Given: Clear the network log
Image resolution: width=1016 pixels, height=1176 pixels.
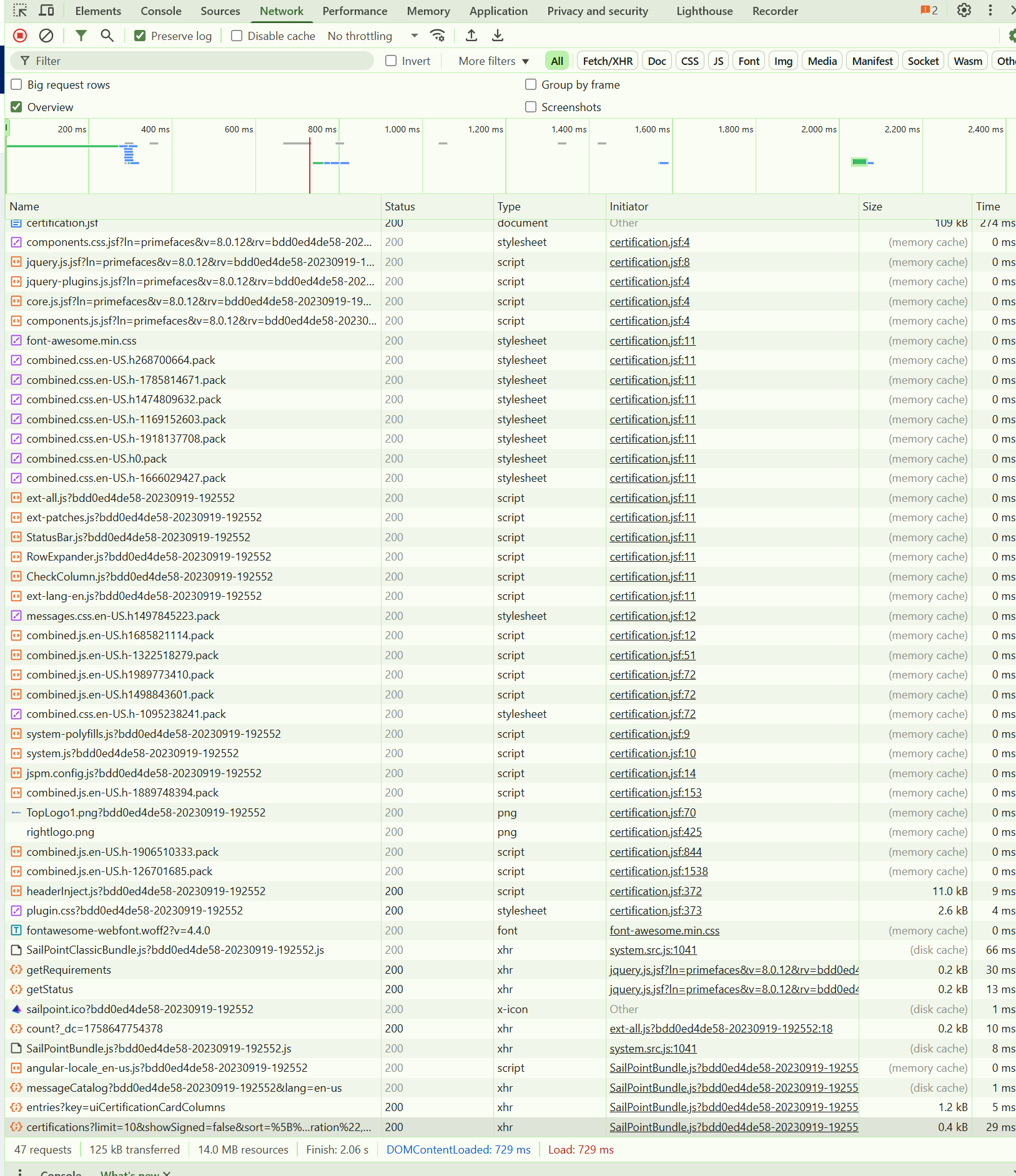Looking at the screenshot, I should (46, 36).
